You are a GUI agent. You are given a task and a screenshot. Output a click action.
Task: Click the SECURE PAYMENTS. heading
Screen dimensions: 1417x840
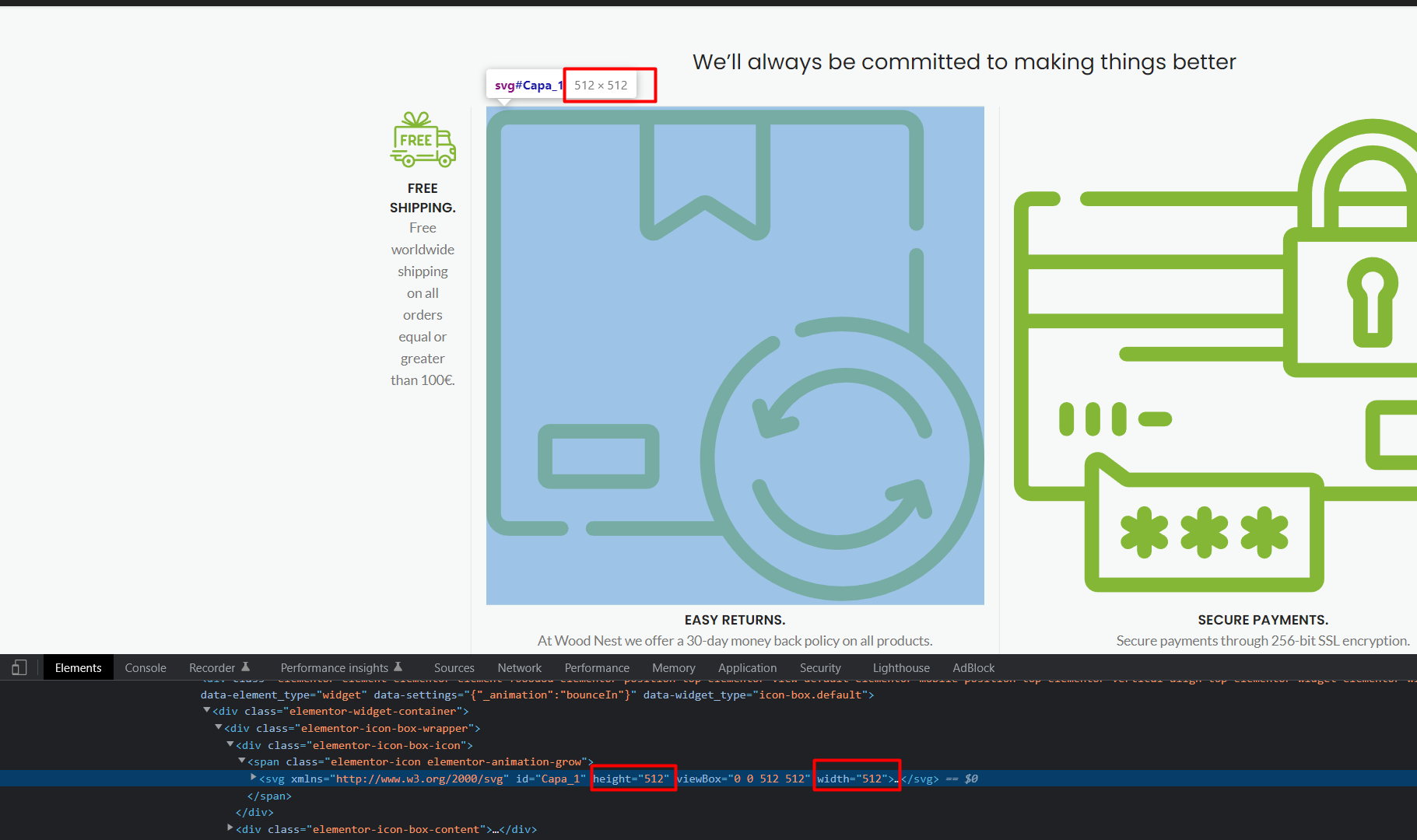[1263, 620]
